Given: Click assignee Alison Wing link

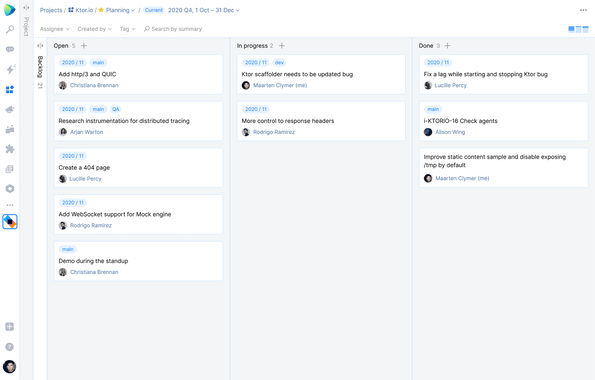Looking at the screenshot, I should 450,132.
